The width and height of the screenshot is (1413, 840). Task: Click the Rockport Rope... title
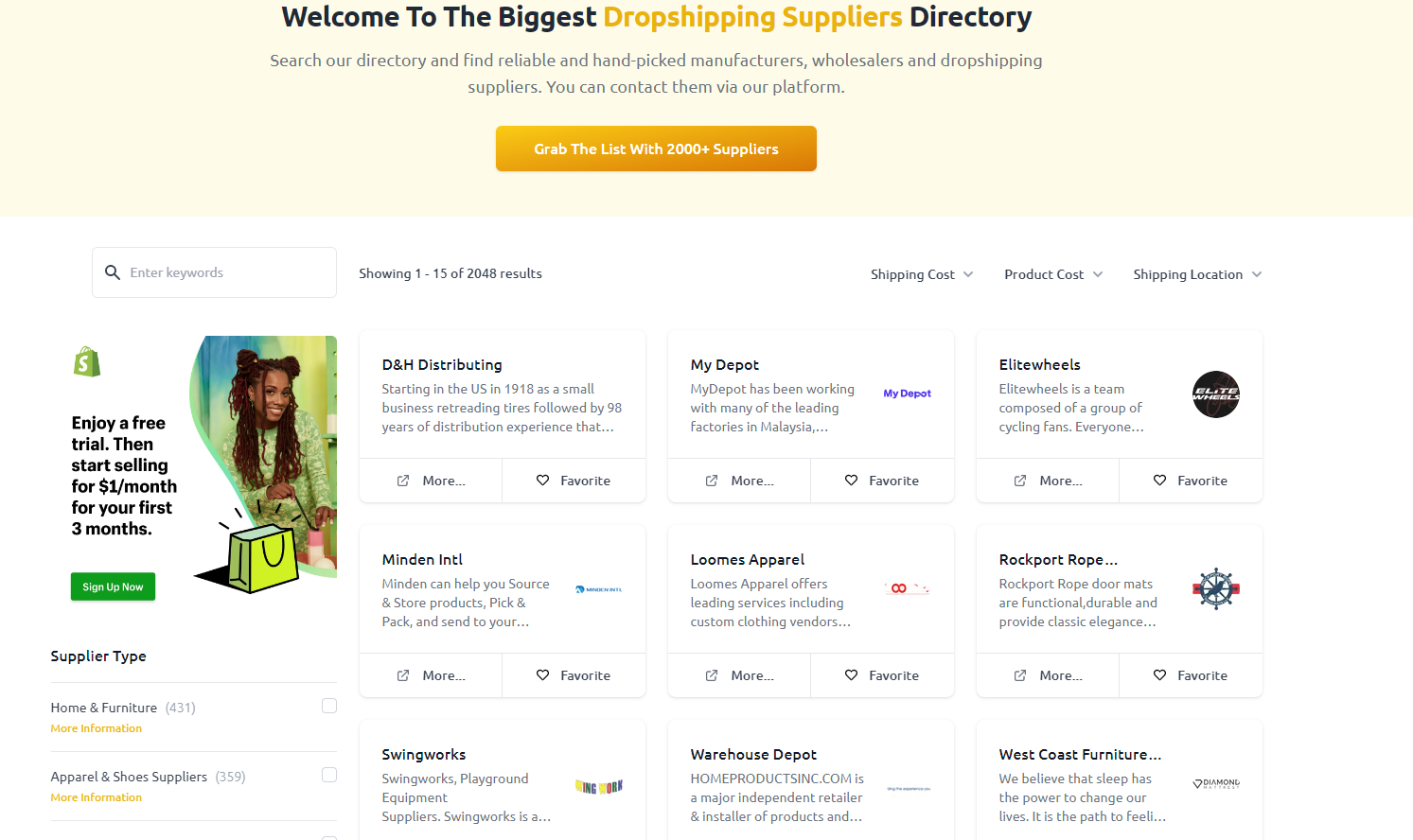pyautogui.click(x=1058, y=559)
